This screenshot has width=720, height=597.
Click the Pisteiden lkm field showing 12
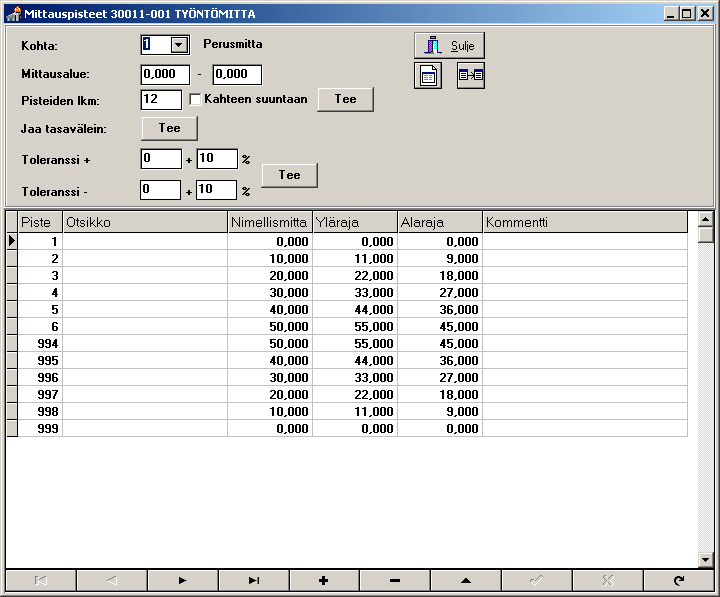(161, 100)
